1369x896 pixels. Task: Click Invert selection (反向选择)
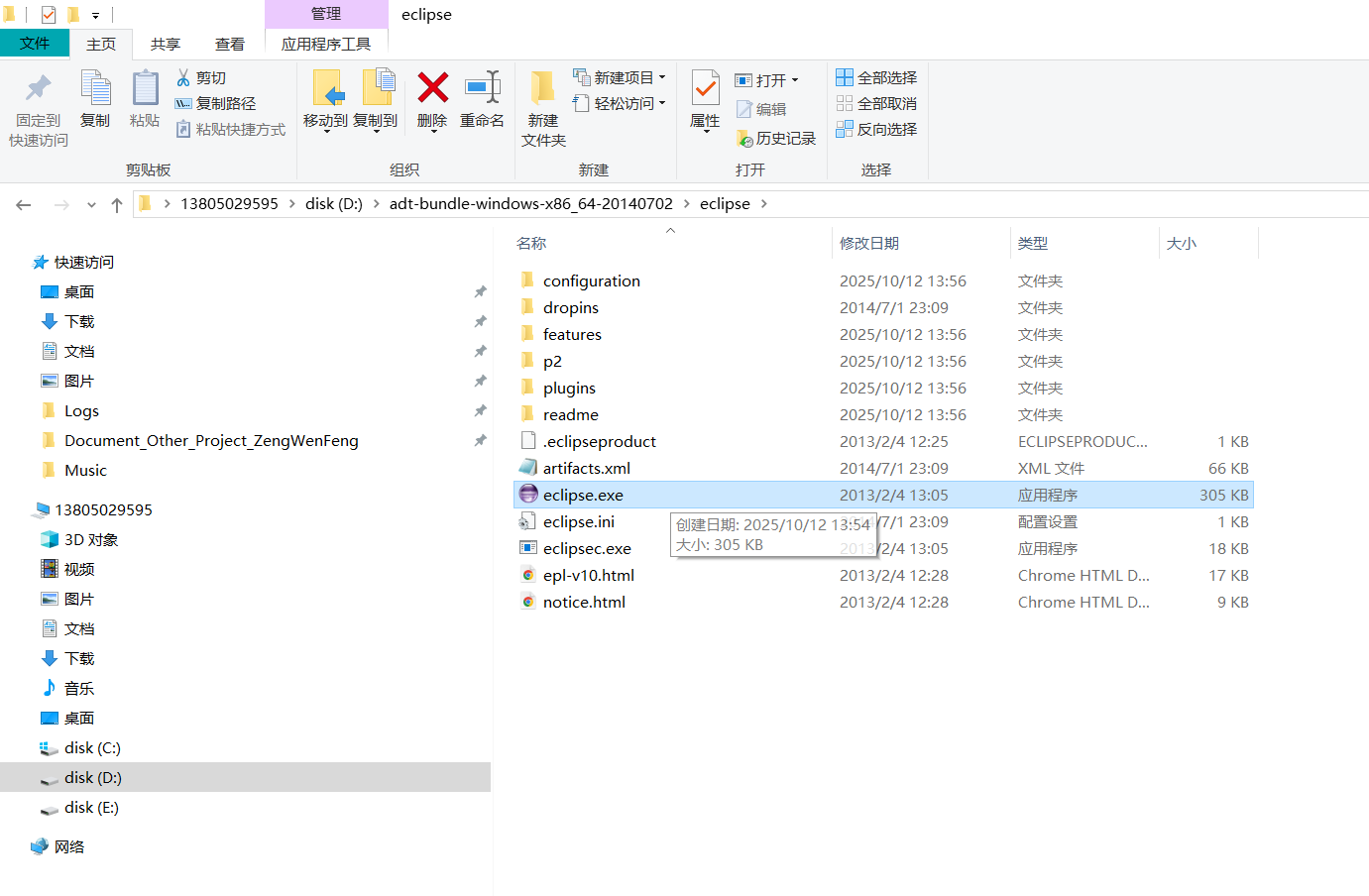coord(876,129)
